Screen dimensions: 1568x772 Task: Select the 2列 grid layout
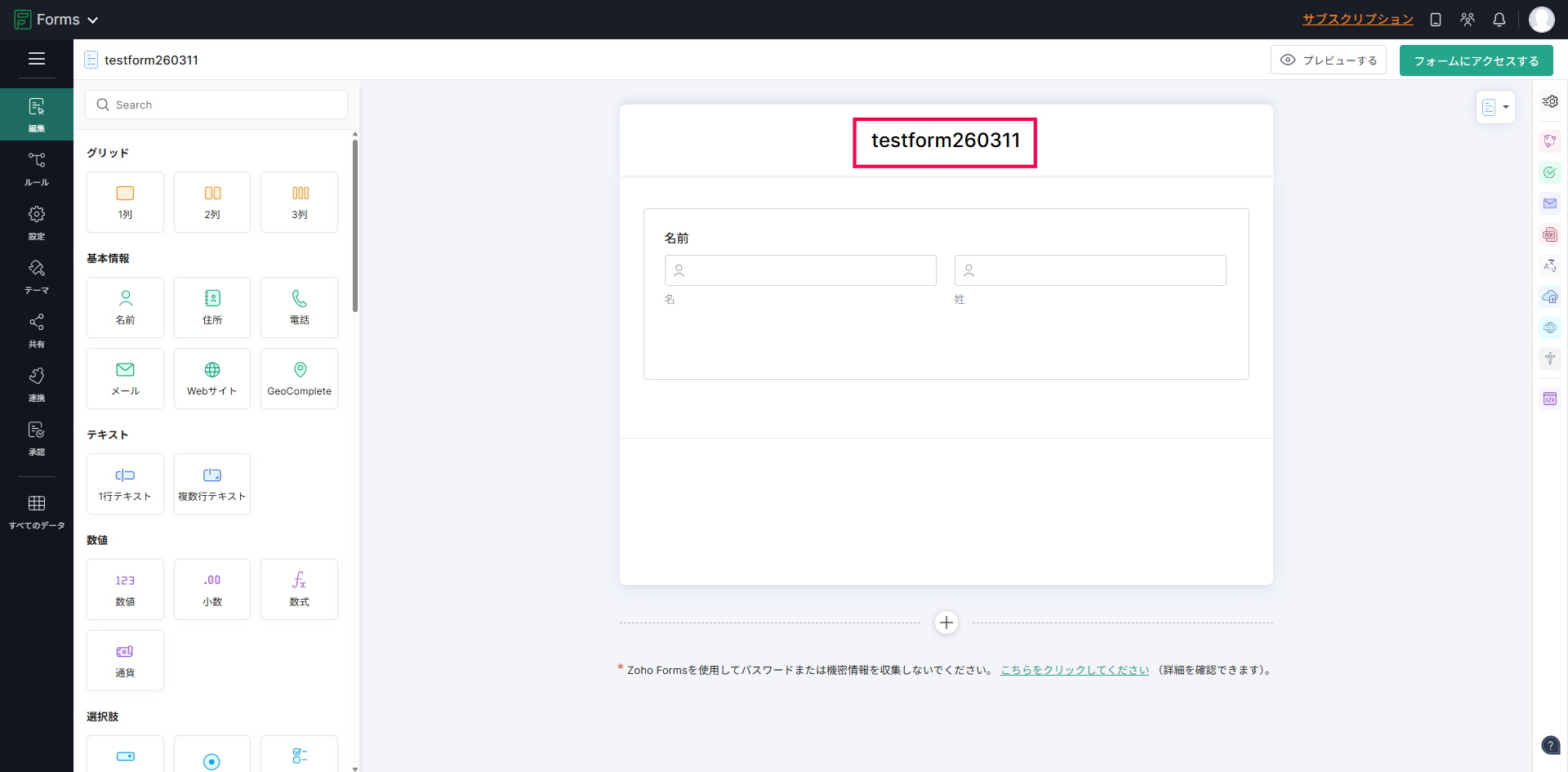click(212, 202)
